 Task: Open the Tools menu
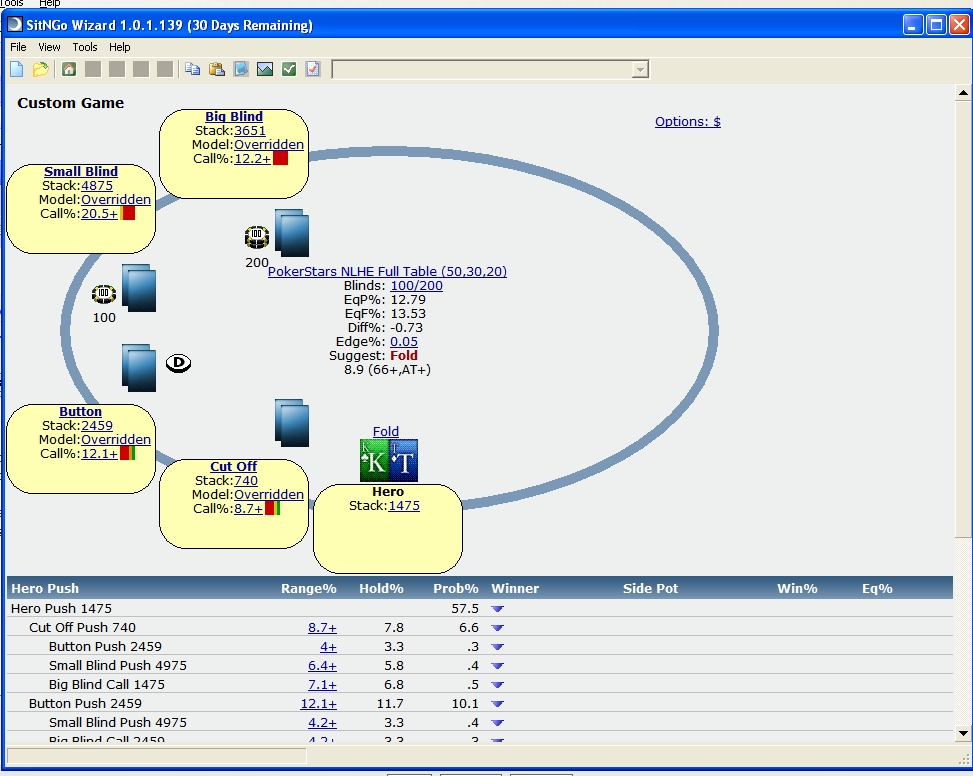pos(84,47)
